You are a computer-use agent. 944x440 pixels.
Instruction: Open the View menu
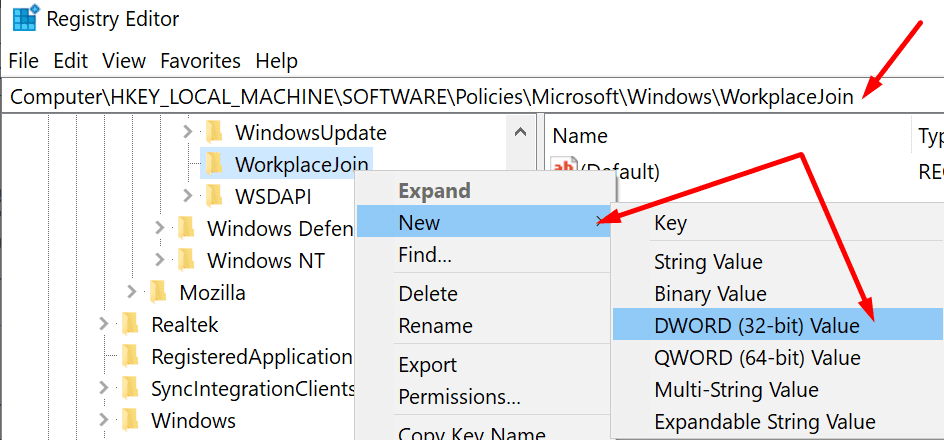124,61
